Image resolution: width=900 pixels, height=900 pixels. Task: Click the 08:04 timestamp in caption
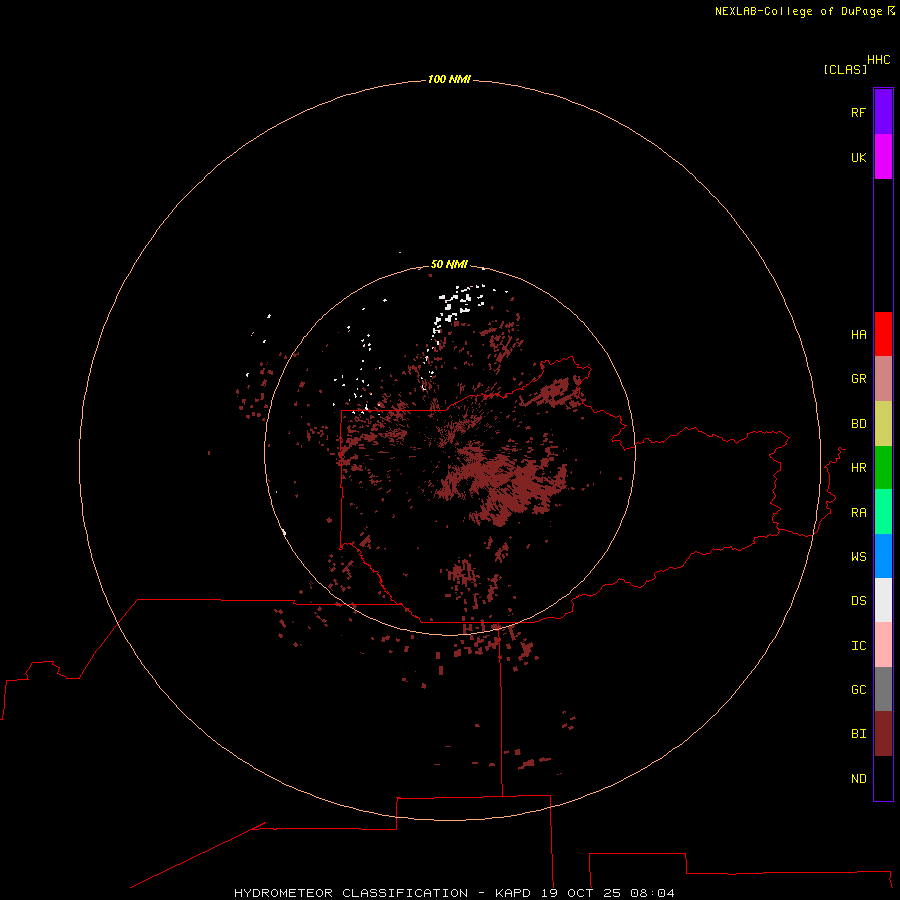point(652,893)
